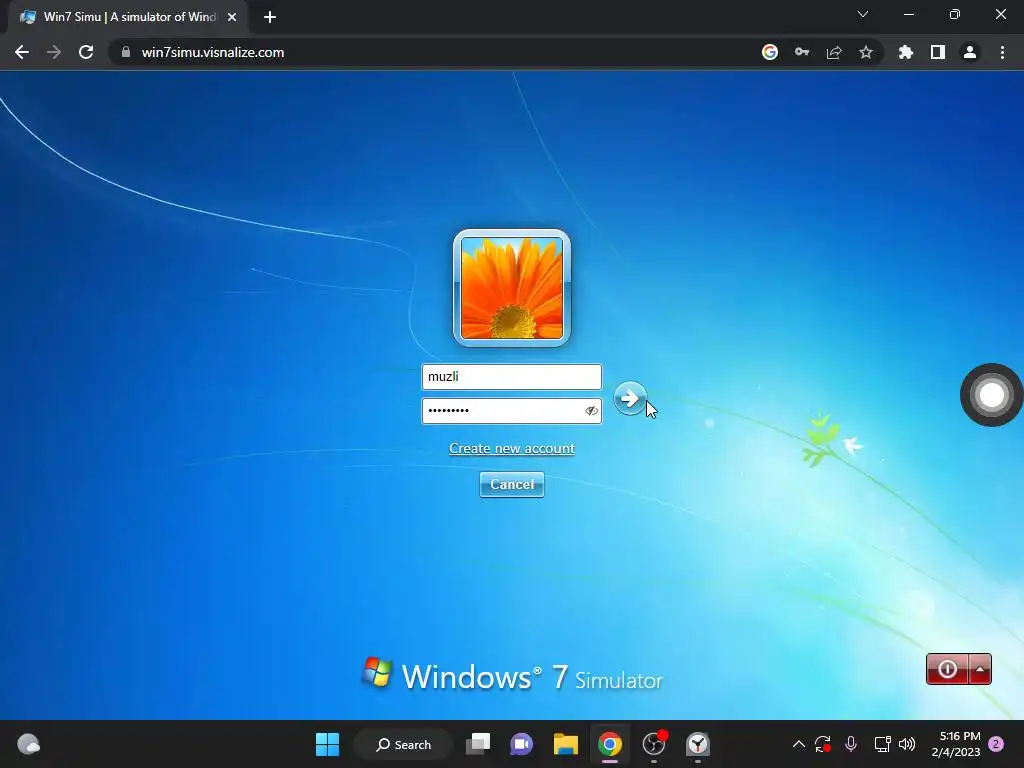The image size is (1024, 768).
Task: Launch Chat app from taskbar
Action: (521, 744)
